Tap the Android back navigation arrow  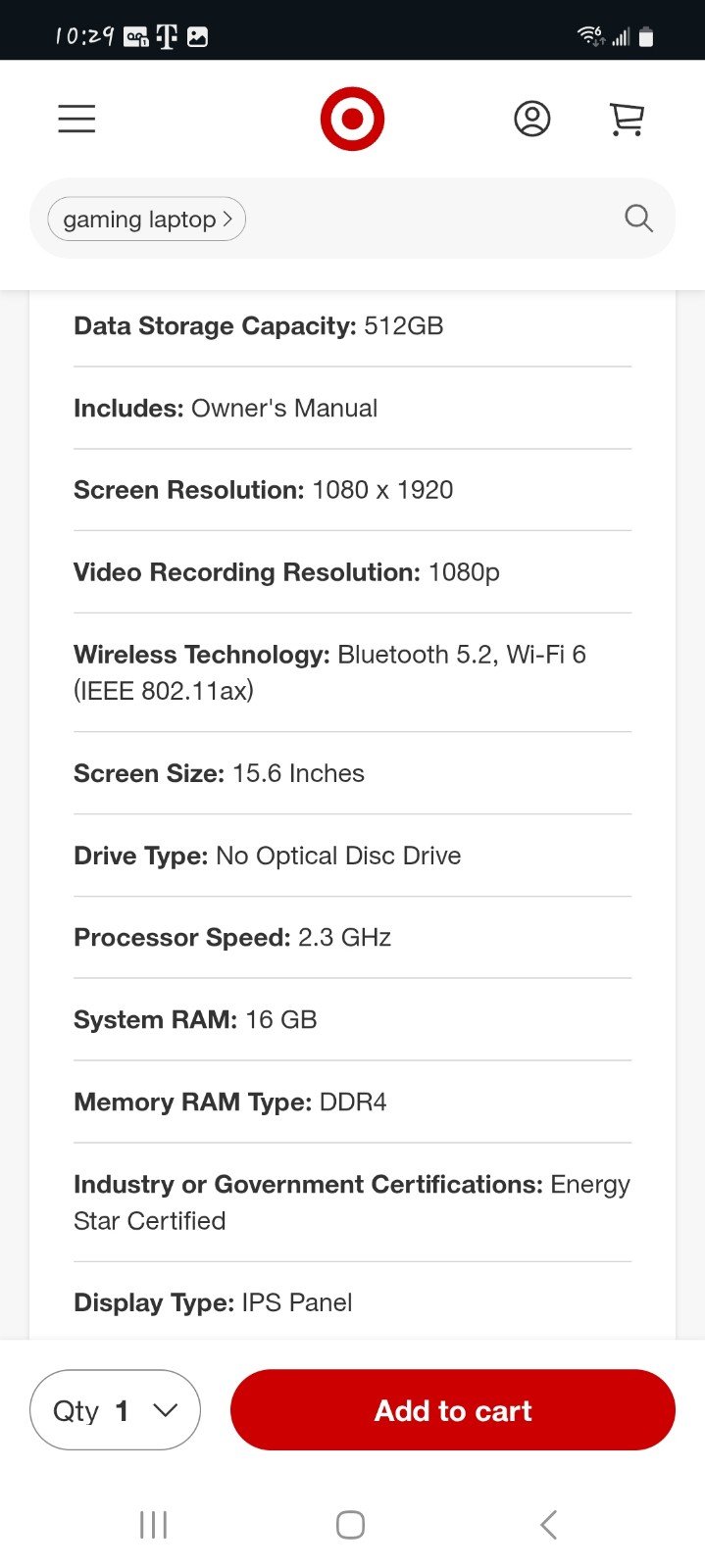pos(549,1525)
